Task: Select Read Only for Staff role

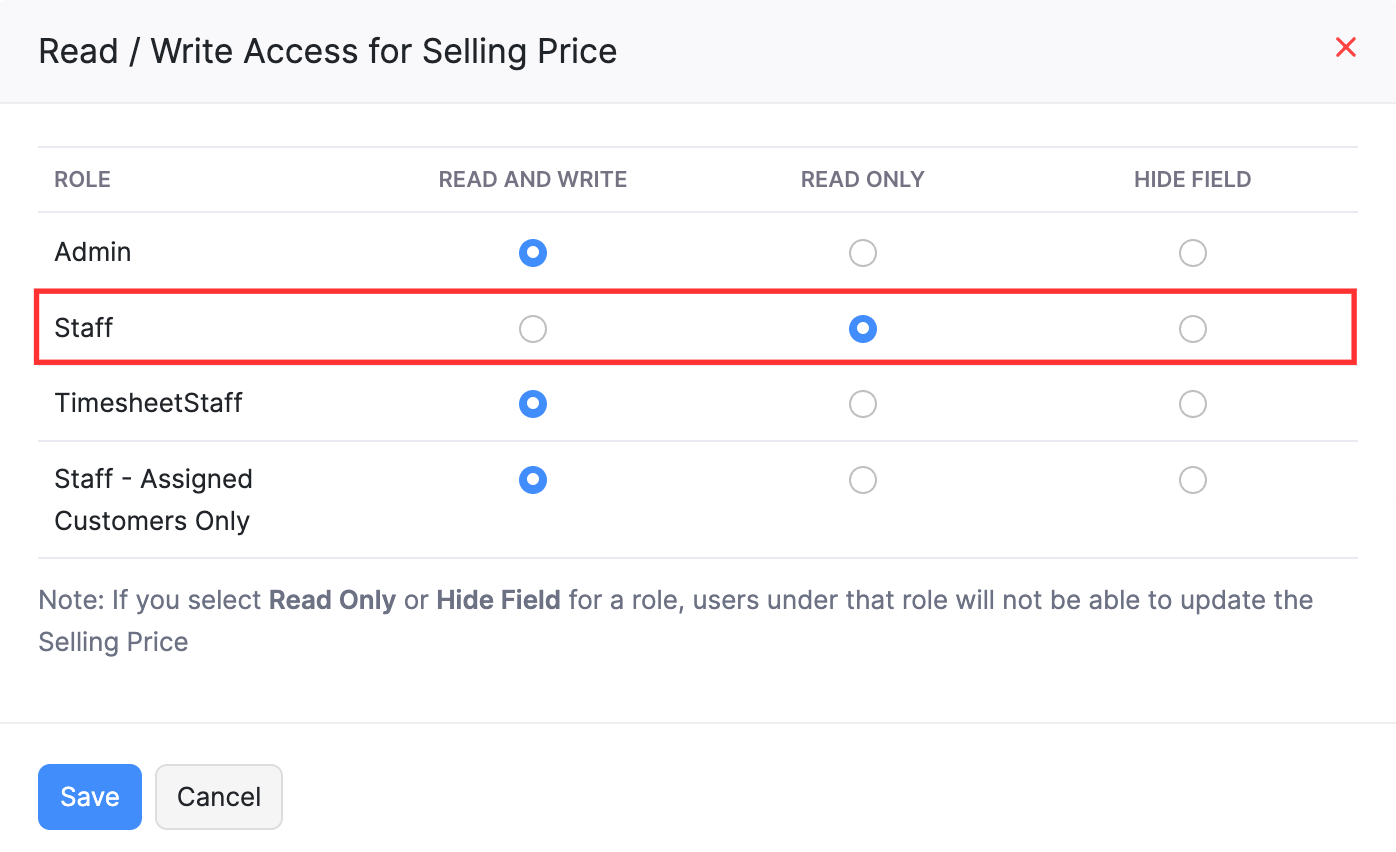Action: 863,328
